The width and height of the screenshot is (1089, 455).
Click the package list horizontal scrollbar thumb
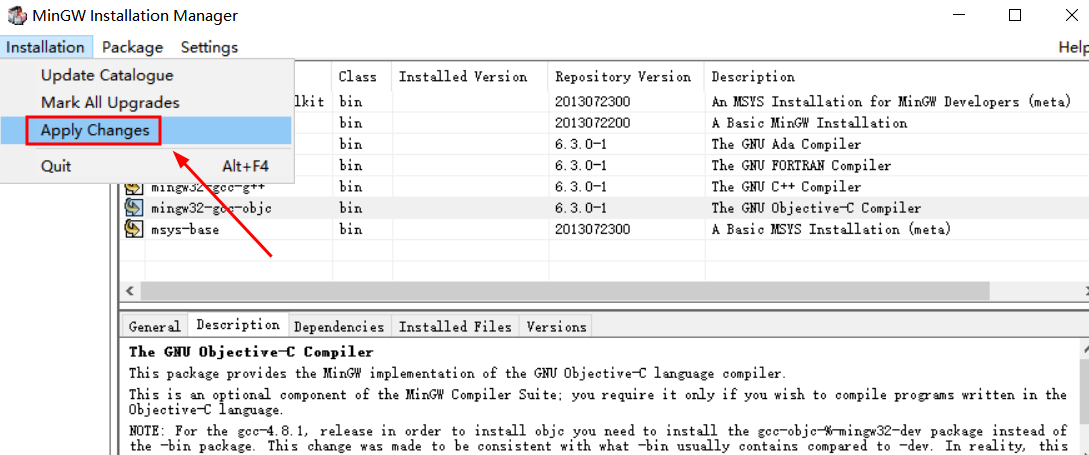click(565, 290)
